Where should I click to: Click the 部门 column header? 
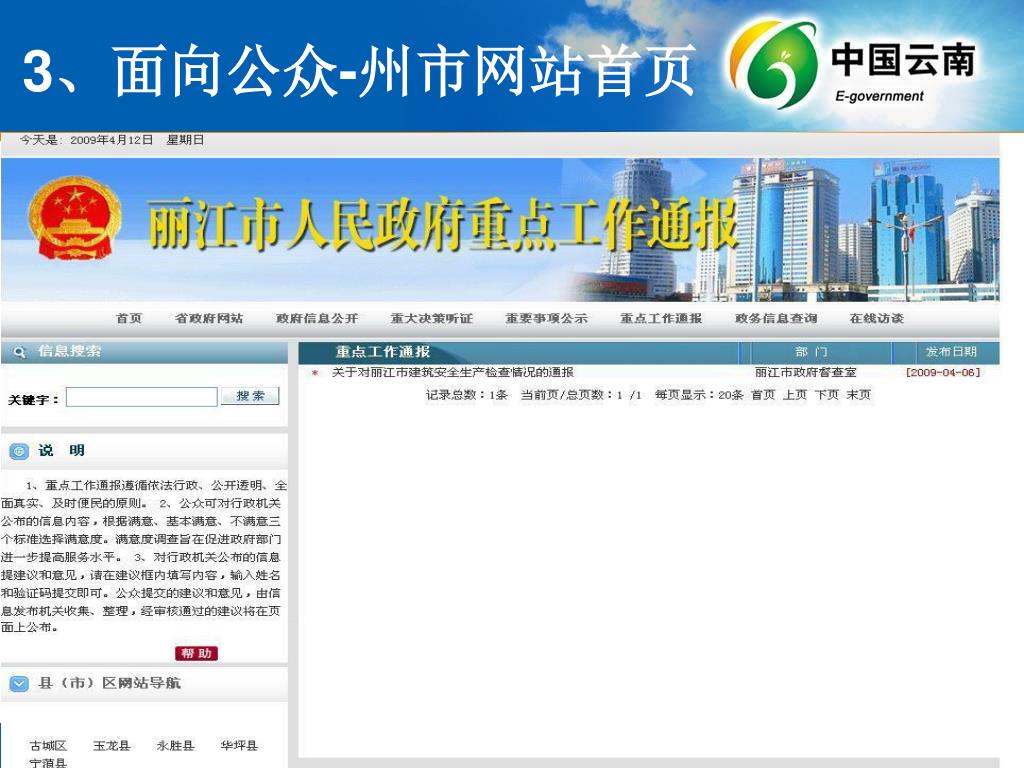click(811, 352)
